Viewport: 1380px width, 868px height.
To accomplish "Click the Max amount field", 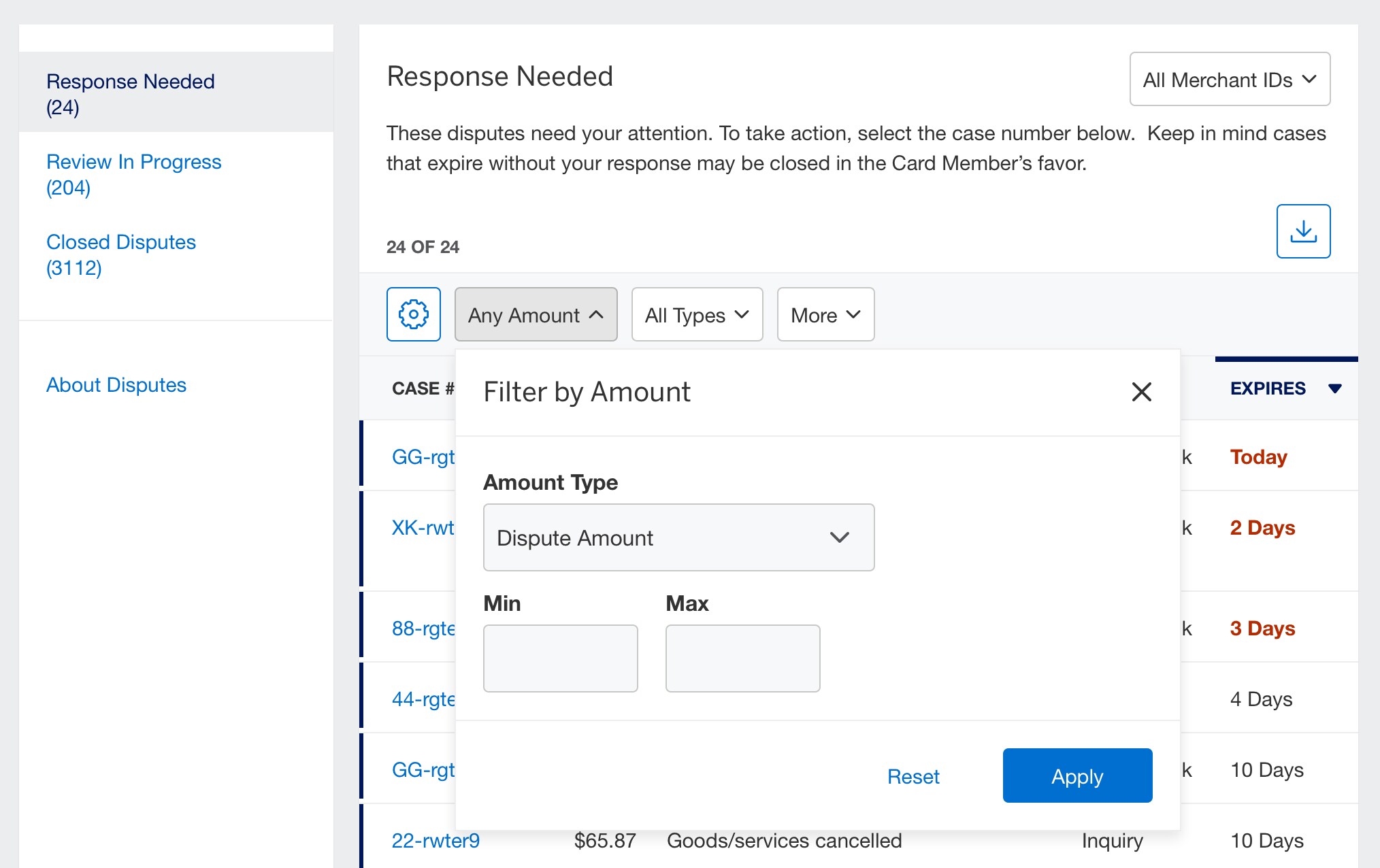I will coord(742,658).
